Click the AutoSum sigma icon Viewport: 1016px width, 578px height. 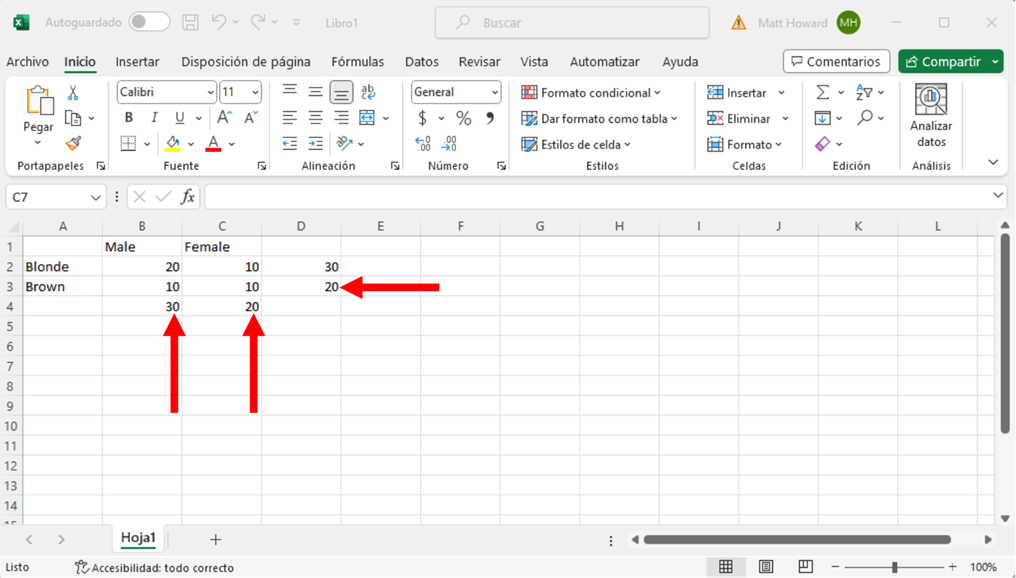tap(822, 92)
